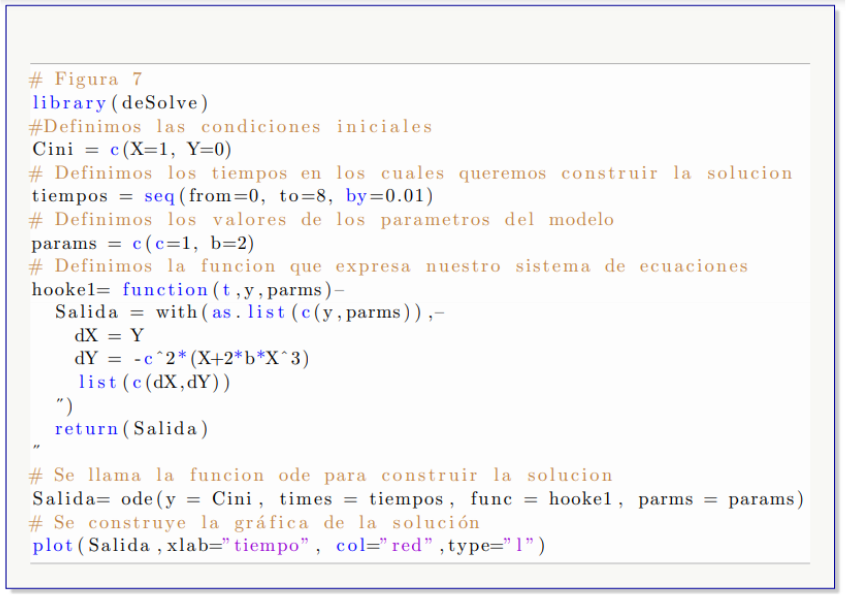Click the comment about construye la gráfica

point(255,522)
